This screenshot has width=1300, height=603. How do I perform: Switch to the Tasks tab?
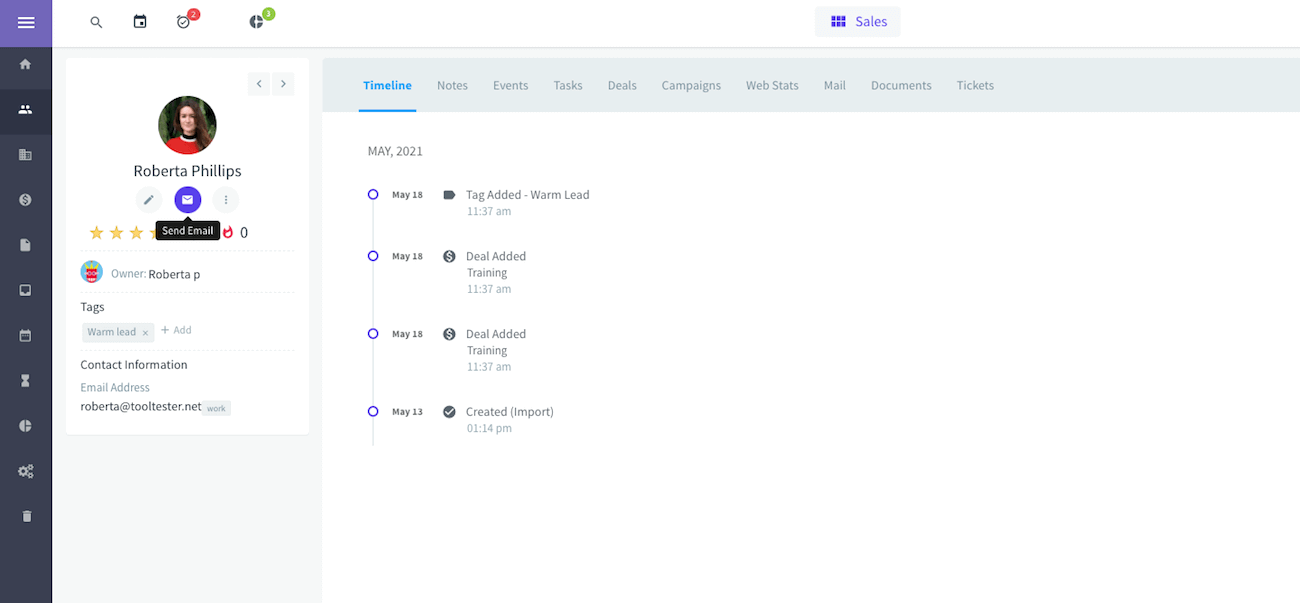point(568,85)
